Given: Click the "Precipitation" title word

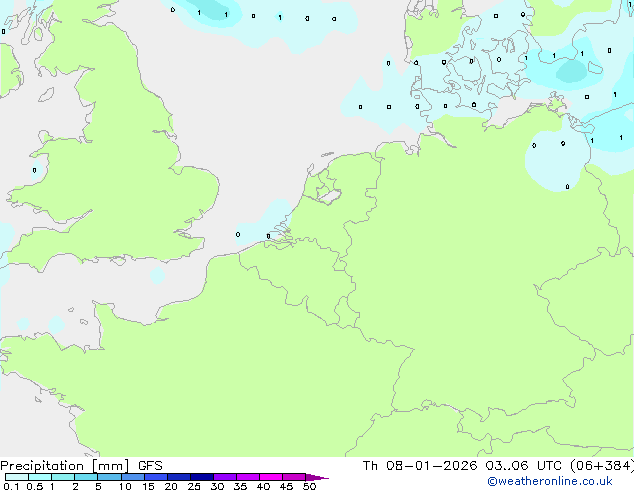Looking at the screenshot, I should (42, 466).
